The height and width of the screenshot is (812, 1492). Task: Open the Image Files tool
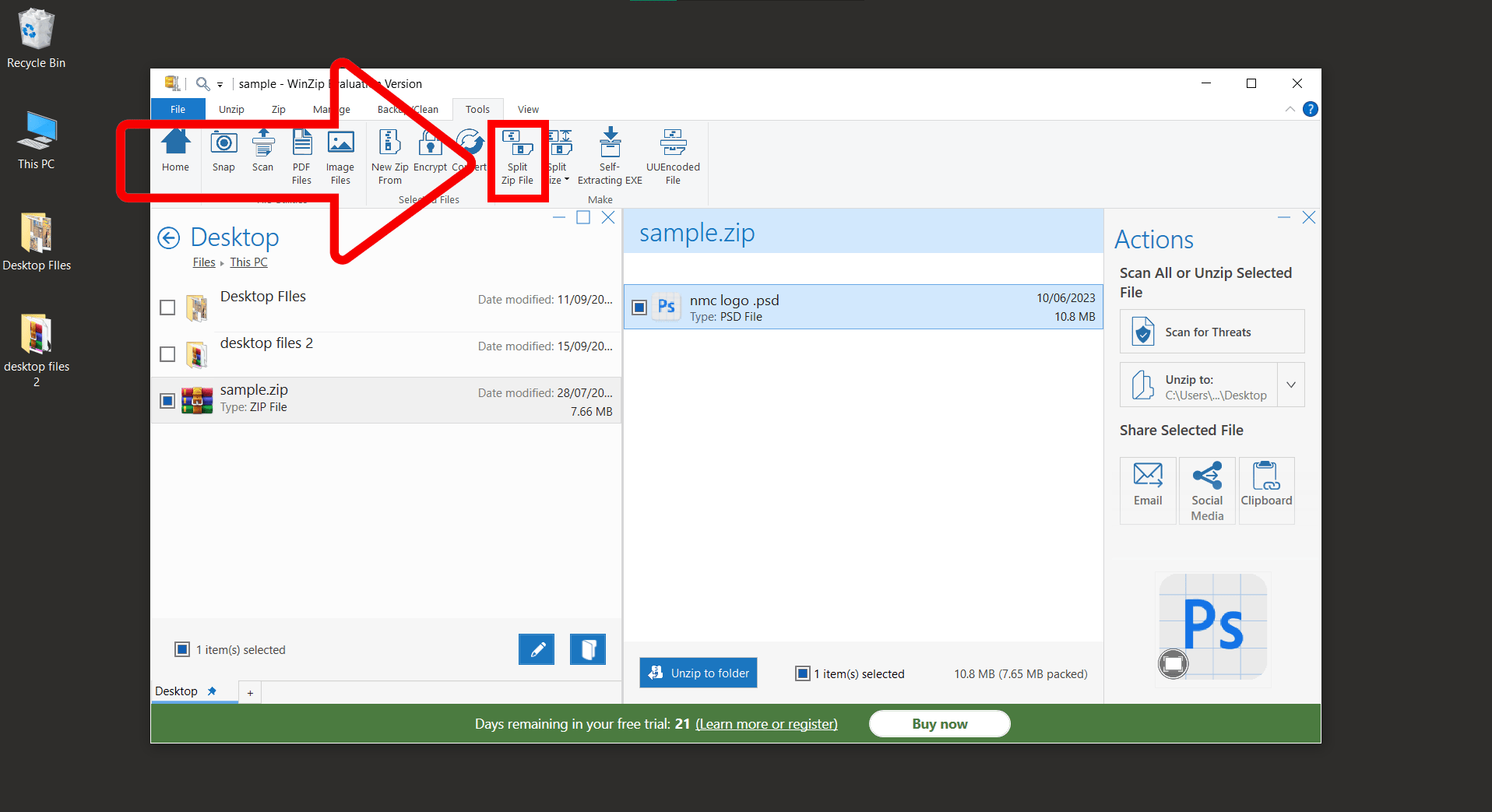click(340, 156)
